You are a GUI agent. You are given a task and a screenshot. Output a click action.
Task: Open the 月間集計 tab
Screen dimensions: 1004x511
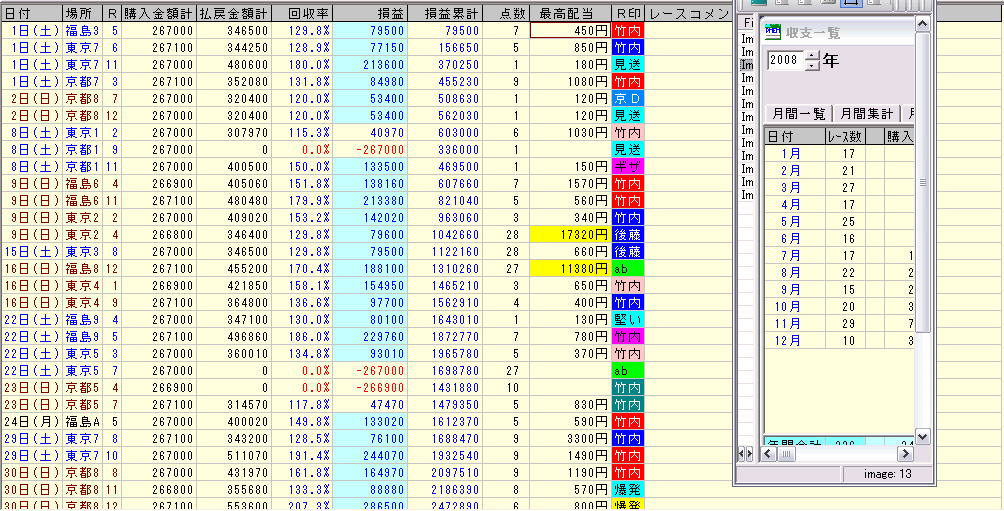click(x=866, y=113)
